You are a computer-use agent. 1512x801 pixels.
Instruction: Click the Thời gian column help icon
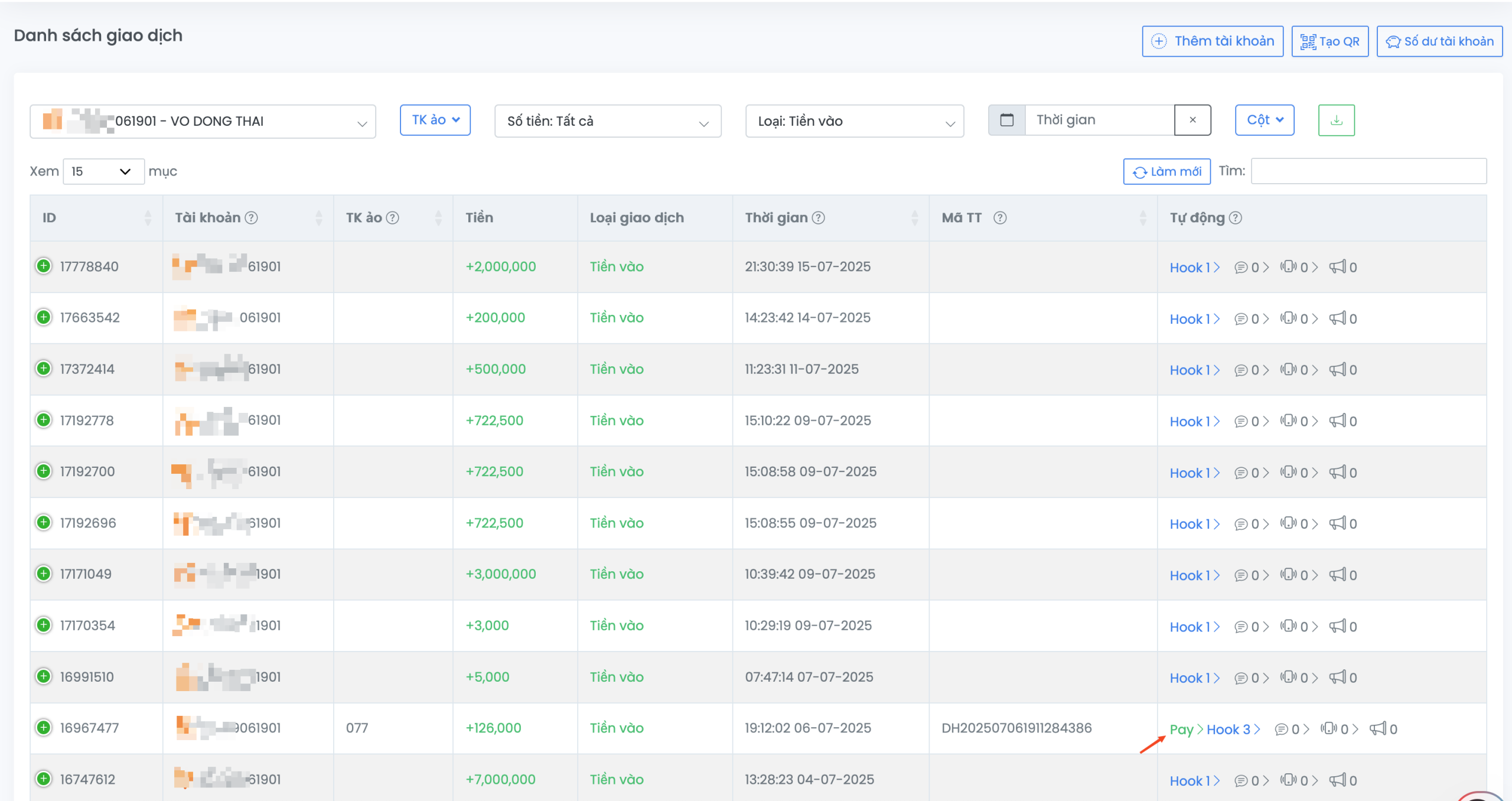point(818,218)
